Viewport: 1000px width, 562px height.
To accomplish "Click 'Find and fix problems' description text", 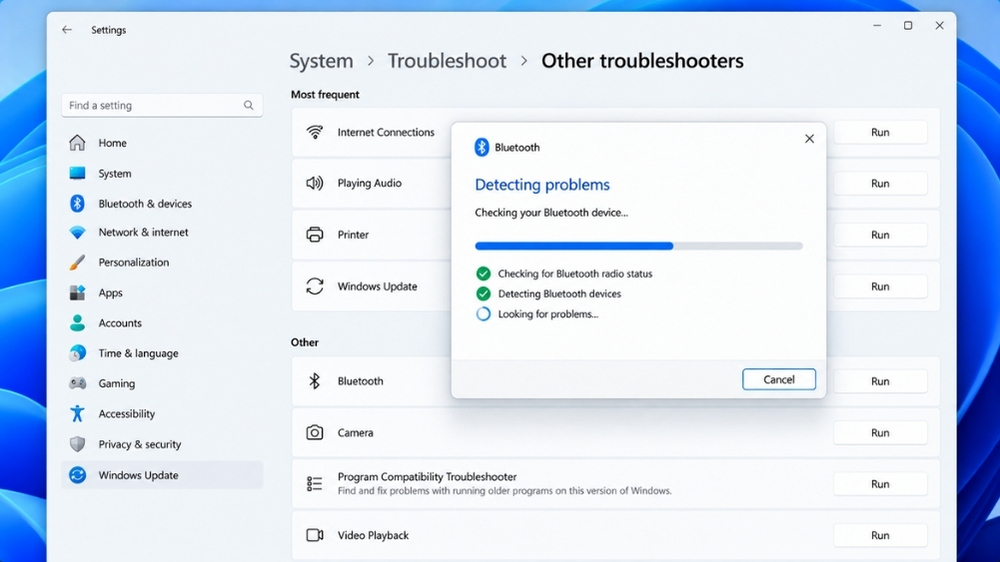I will pos(504,491).
